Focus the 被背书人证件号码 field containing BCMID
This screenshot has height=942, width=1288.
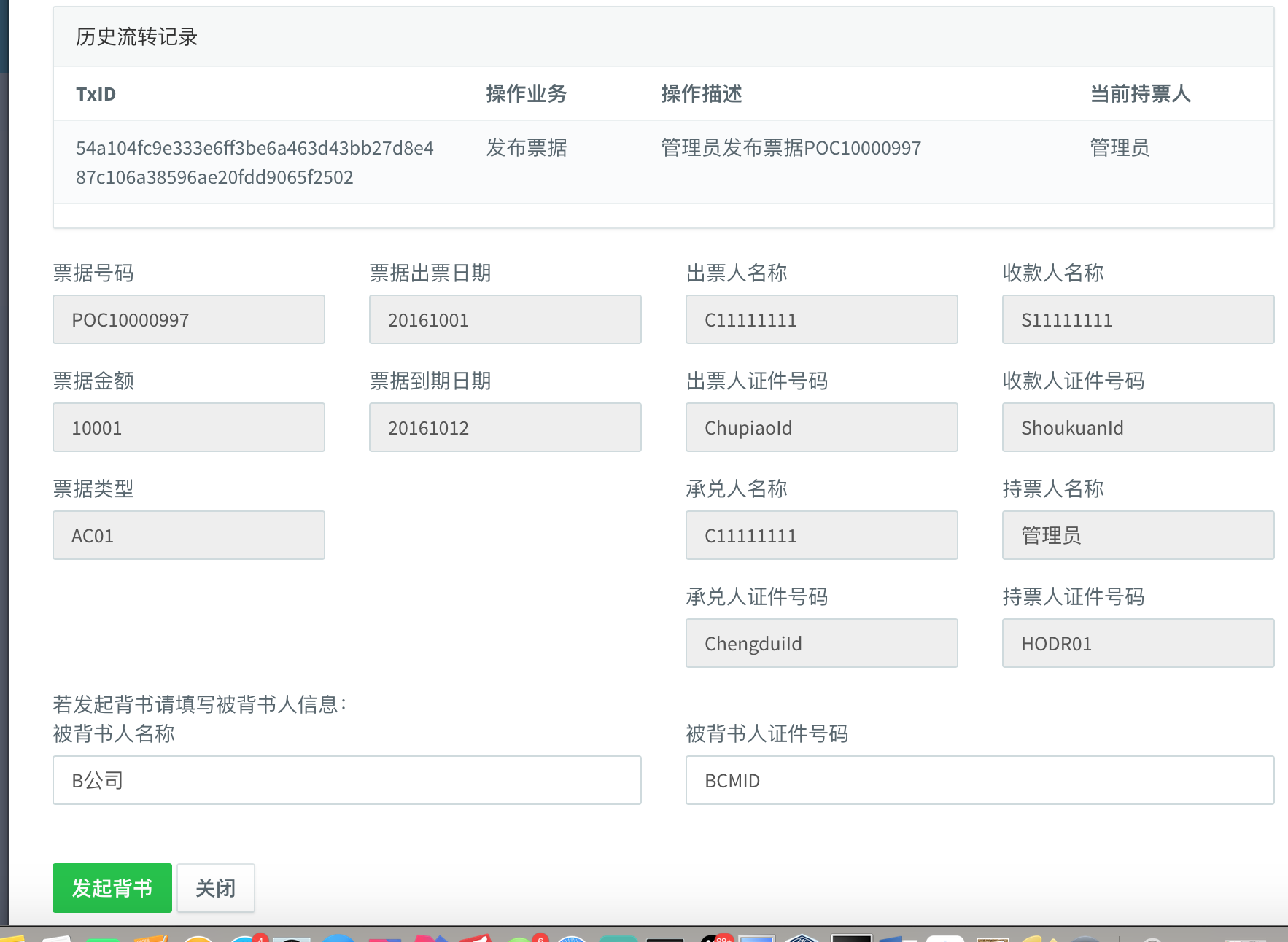[x=979, y=780]
